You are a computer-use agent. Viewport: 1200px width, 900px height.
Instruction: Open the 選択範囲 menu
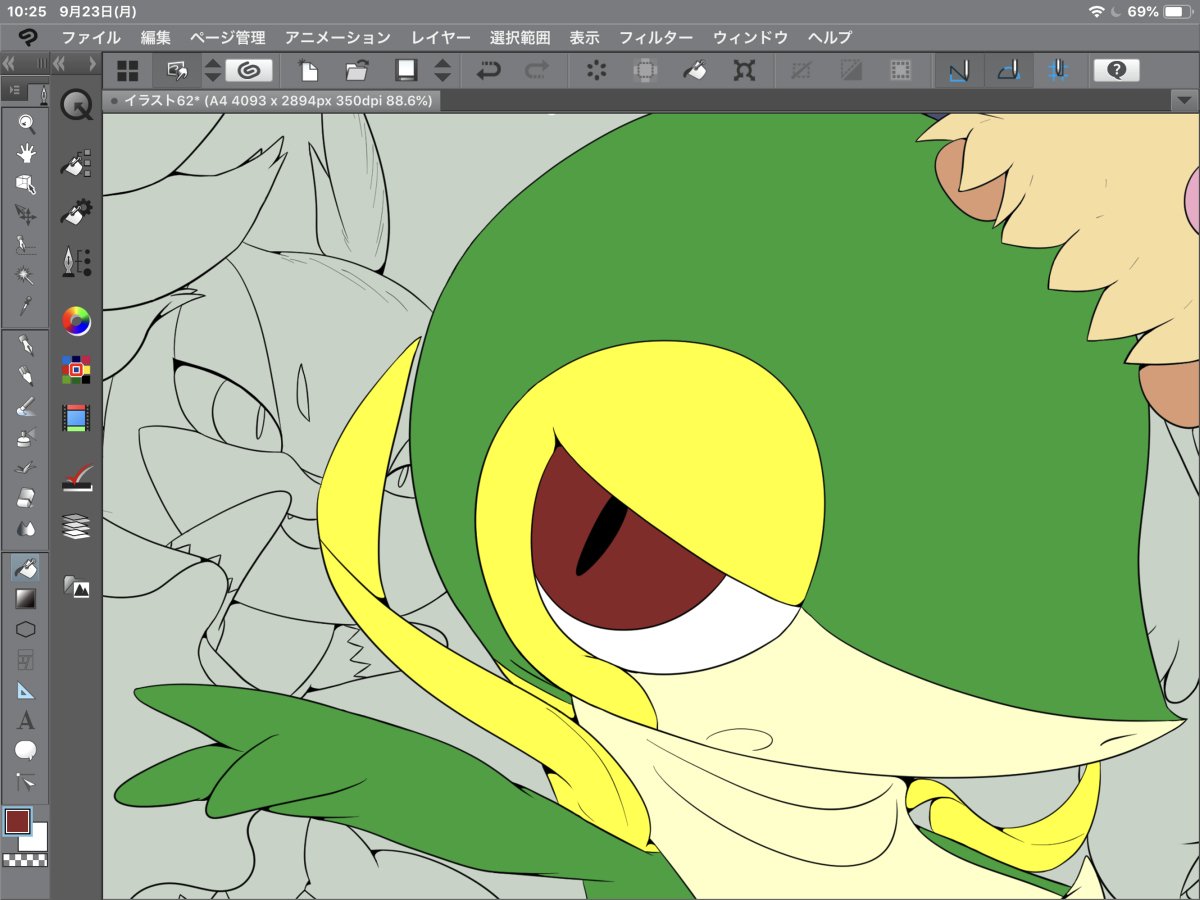(520, 38)
